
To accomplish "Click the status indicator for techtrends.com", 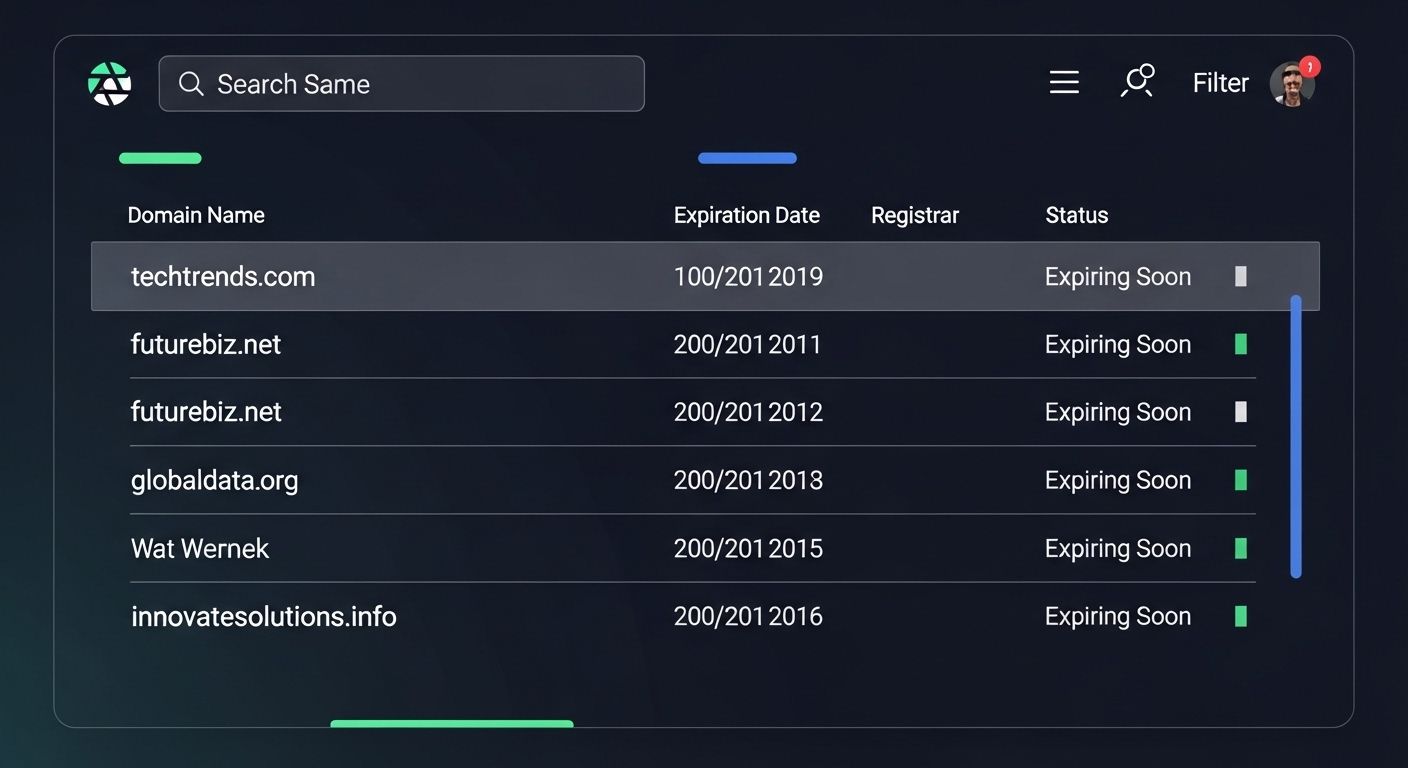I will tap(1240, 276).
